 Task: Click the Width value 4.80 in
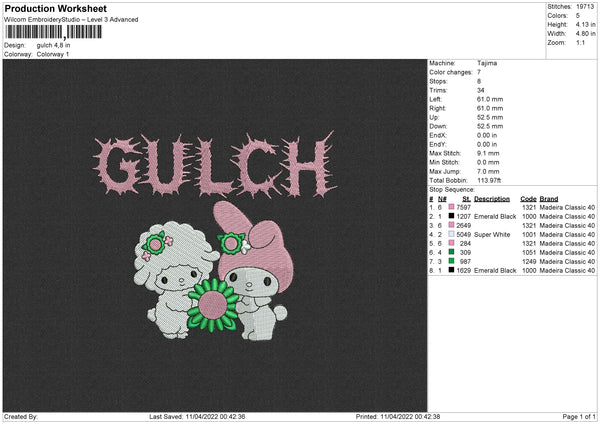(x=585, y=34)
